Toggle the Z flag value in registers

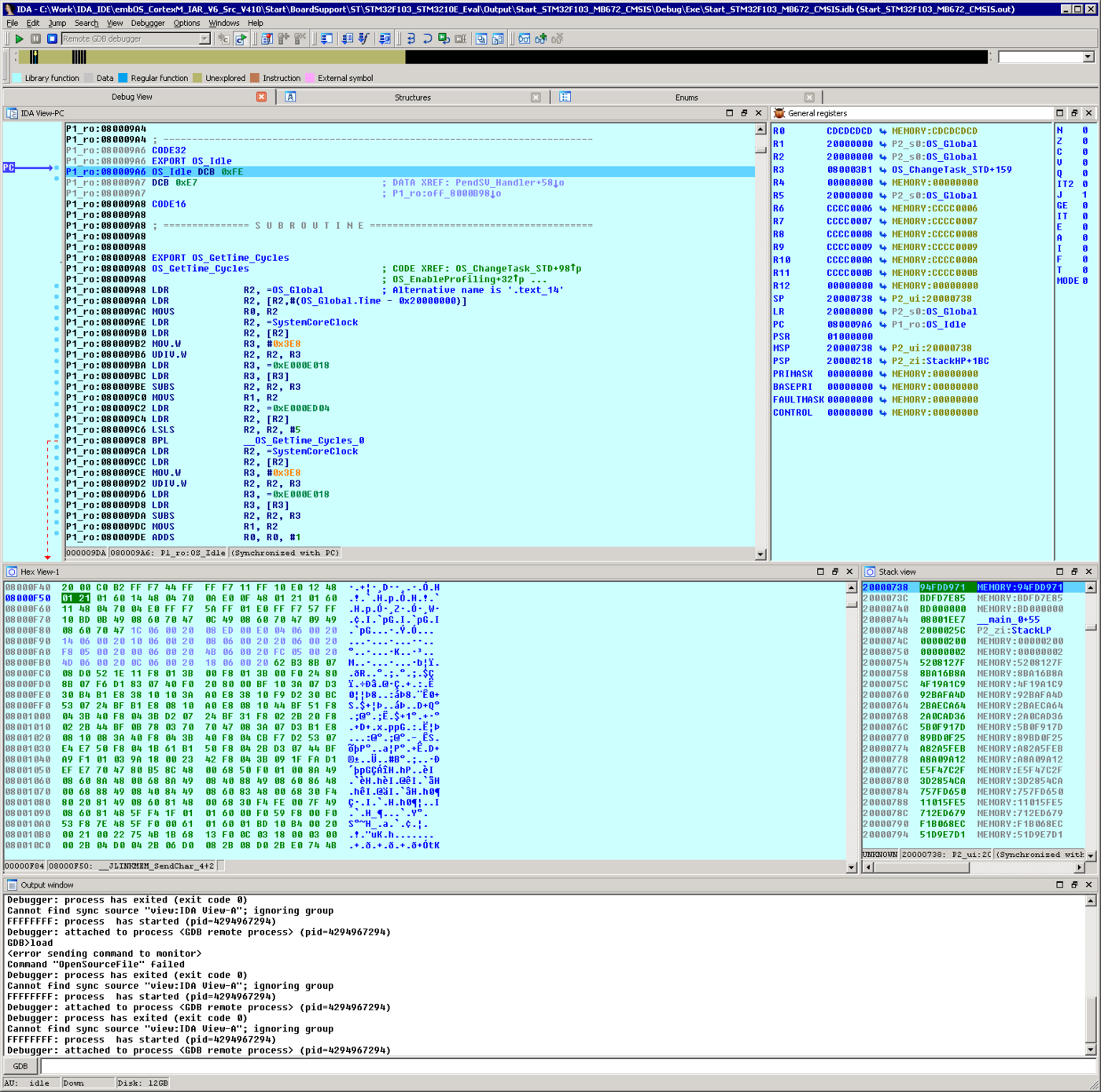point(1084,142)
